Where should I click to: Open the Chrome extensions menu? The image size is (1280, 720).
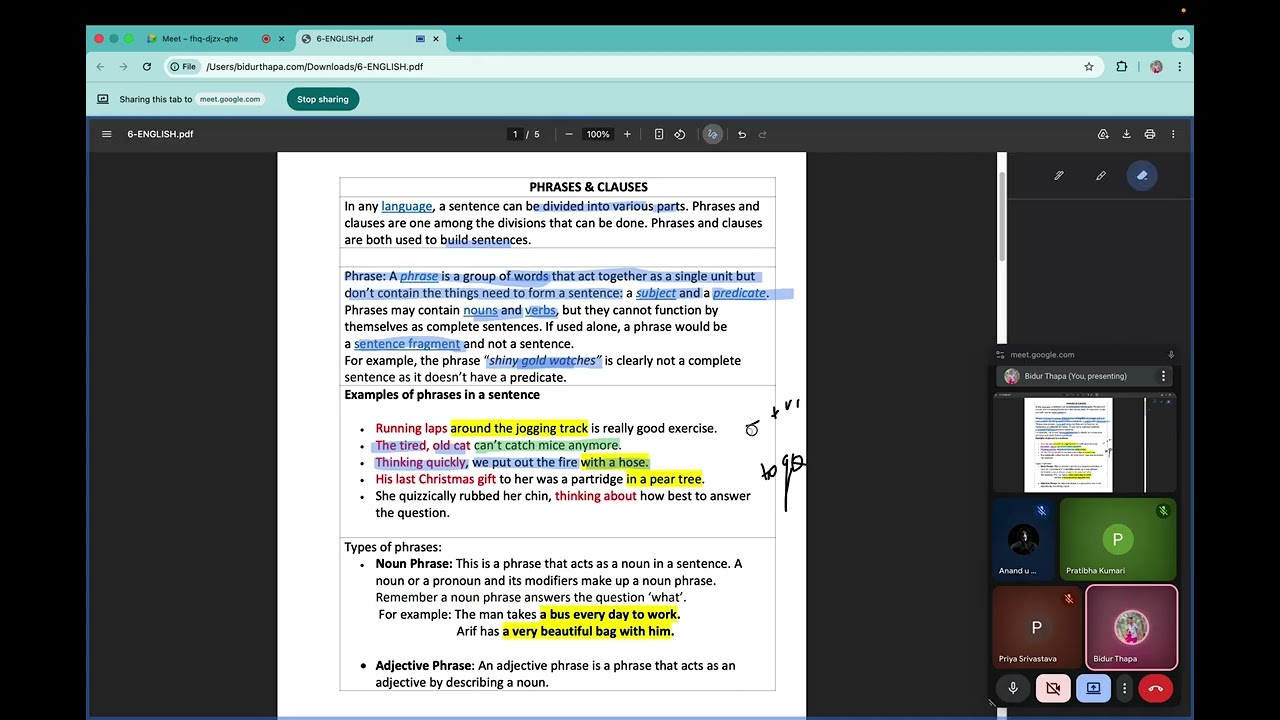coord(1122,67)
